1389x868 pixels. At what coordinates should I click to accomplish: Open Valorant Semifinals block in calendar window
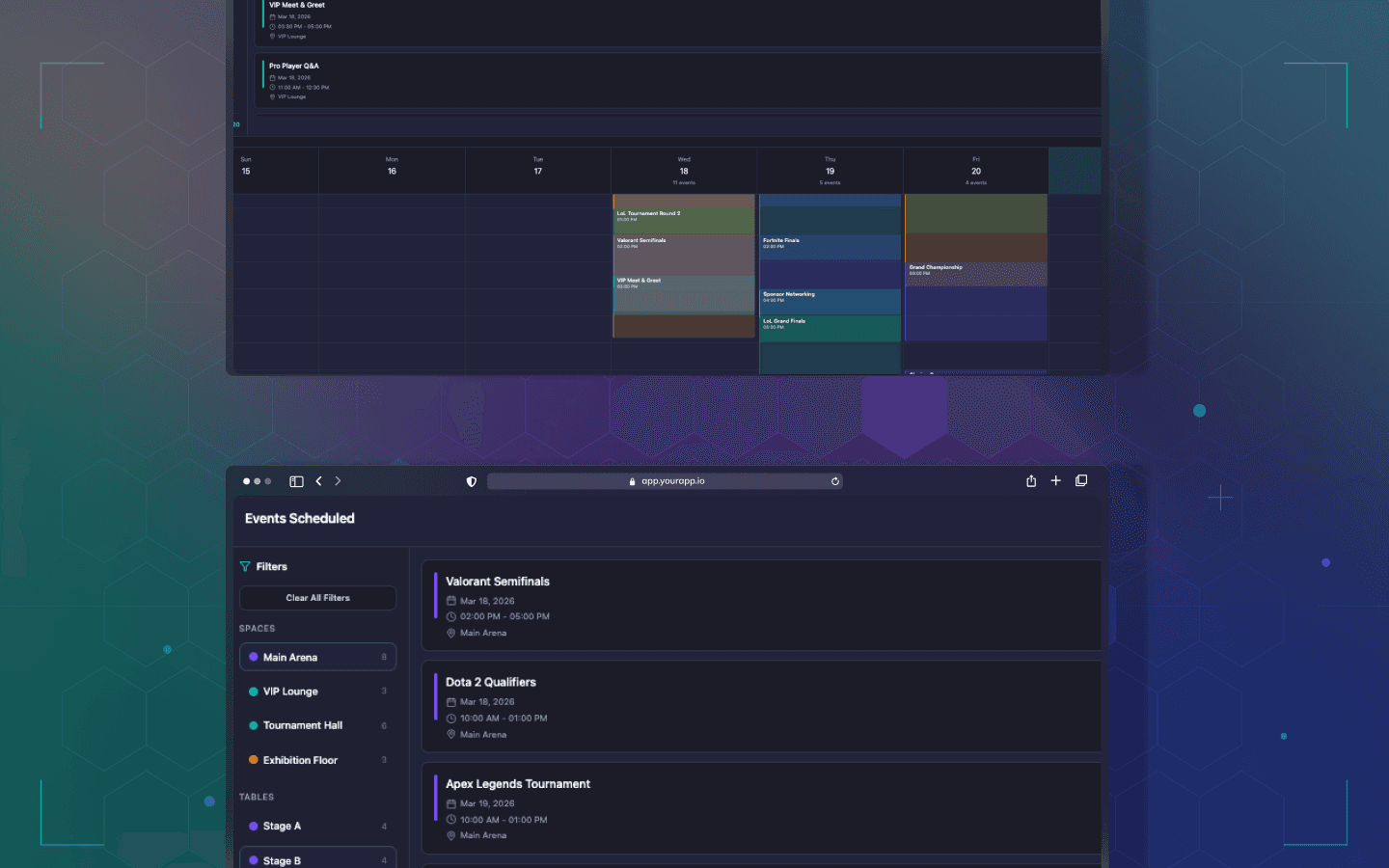[684, 254]
